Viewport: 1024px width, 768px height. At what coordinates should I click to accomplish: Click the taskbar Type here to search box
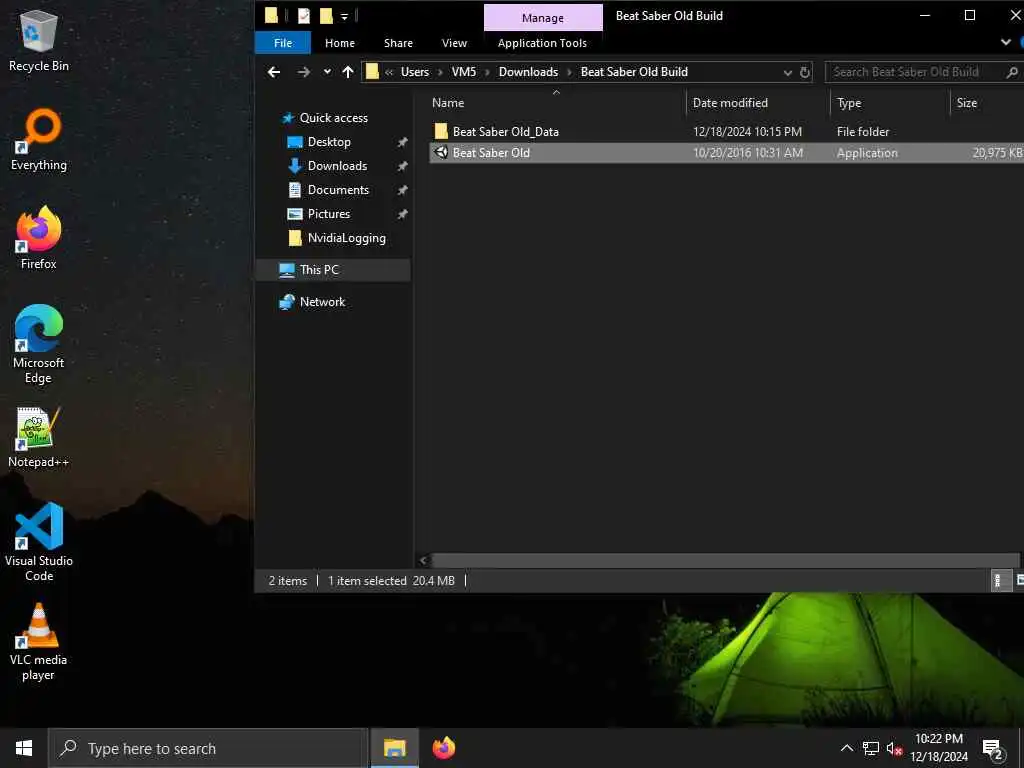(208, 748)
